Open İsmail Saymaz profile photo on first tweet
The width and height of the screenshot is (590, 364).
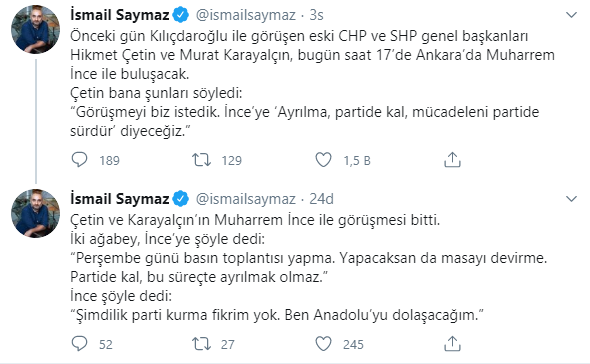[x=36, y=30]
